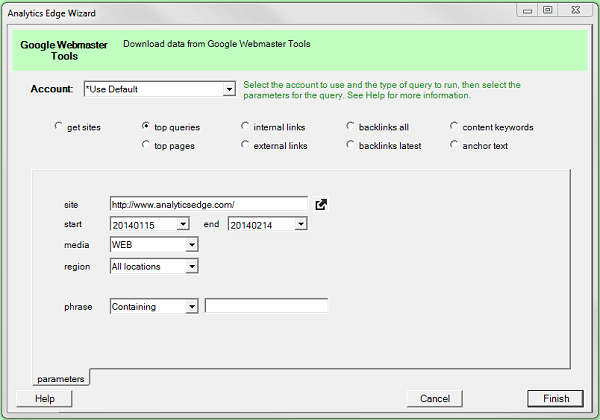Expand the end date dropdown

click(x=300, y=225)
